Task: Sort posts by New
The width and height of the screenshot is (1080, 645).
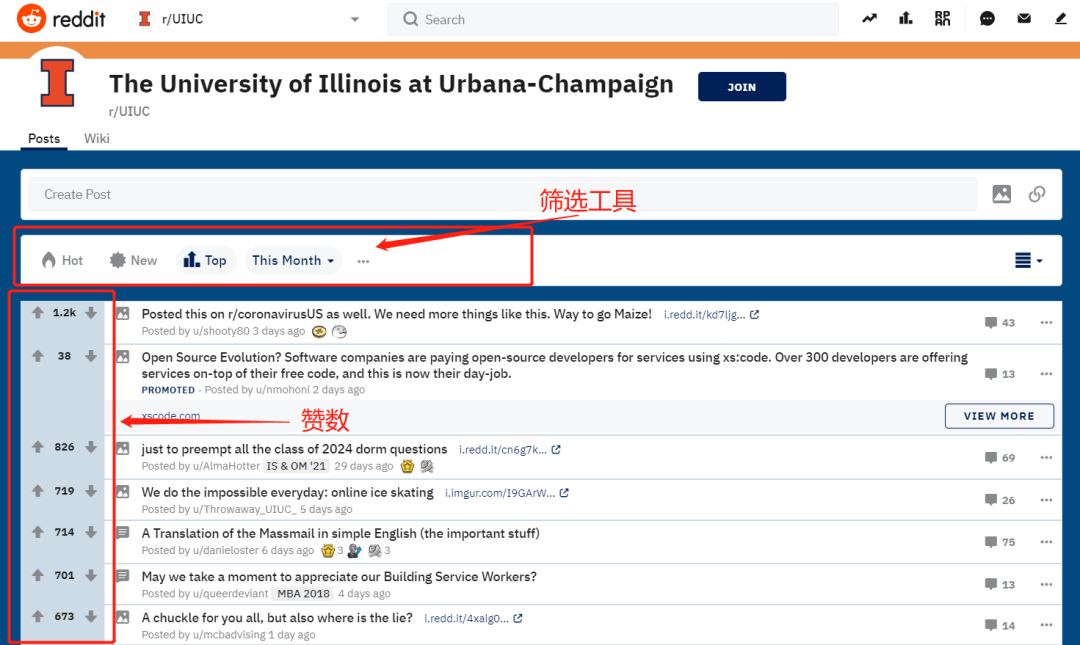Action: [134, 260]
